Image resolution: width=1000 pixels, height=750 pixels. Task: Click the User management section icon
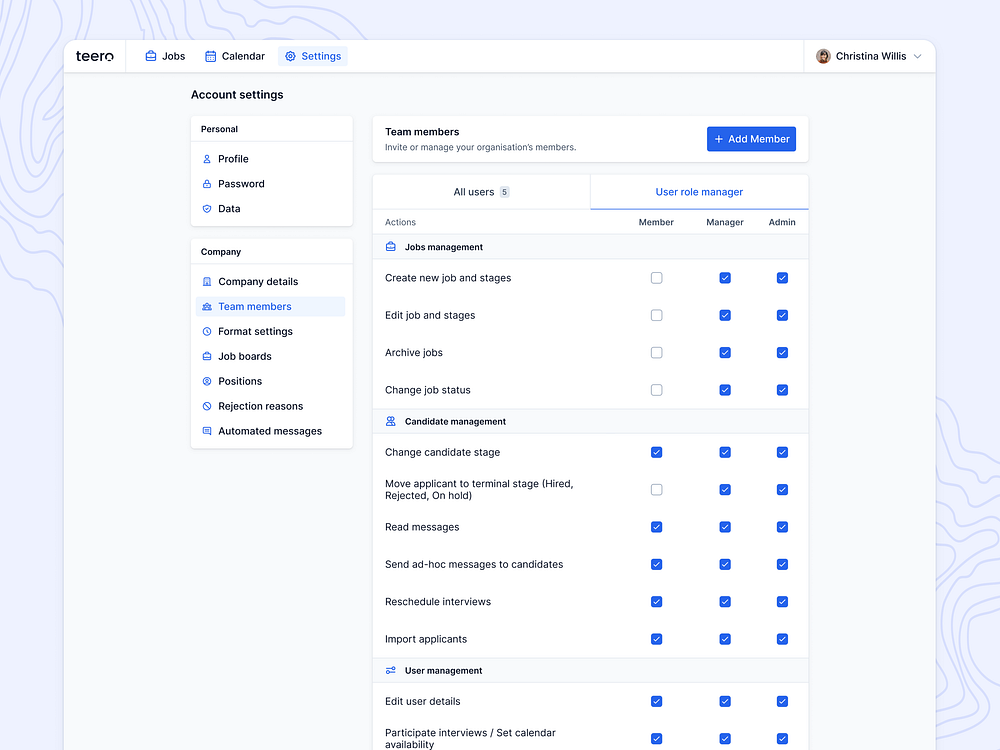[391, 670]
